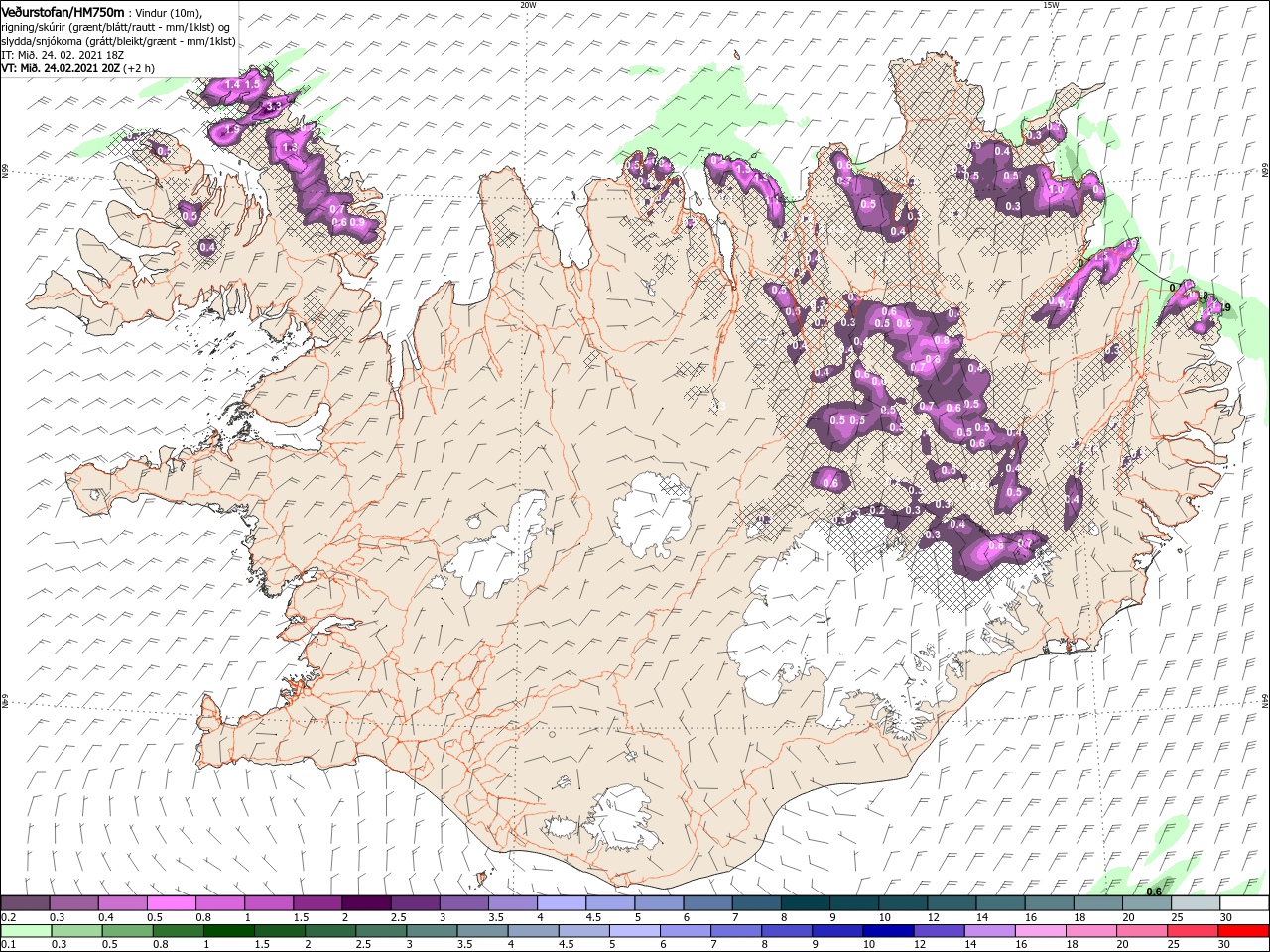This screenshot has height=952, width=1270.
Task: Choose the lower scale swatch labeled 4
Action: (533, 931)
